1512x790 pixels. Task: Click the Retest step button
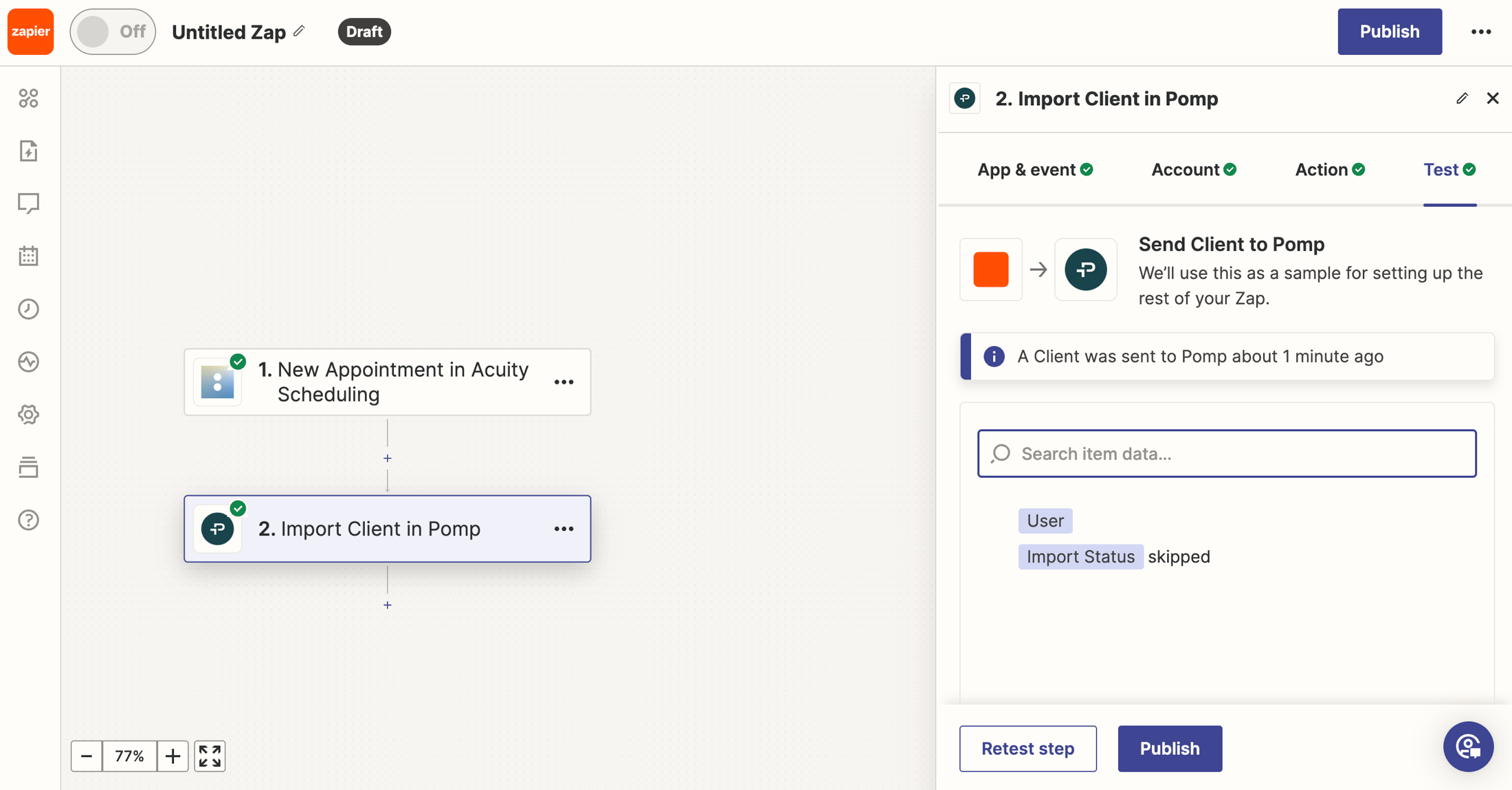(x=1027, y=748)
